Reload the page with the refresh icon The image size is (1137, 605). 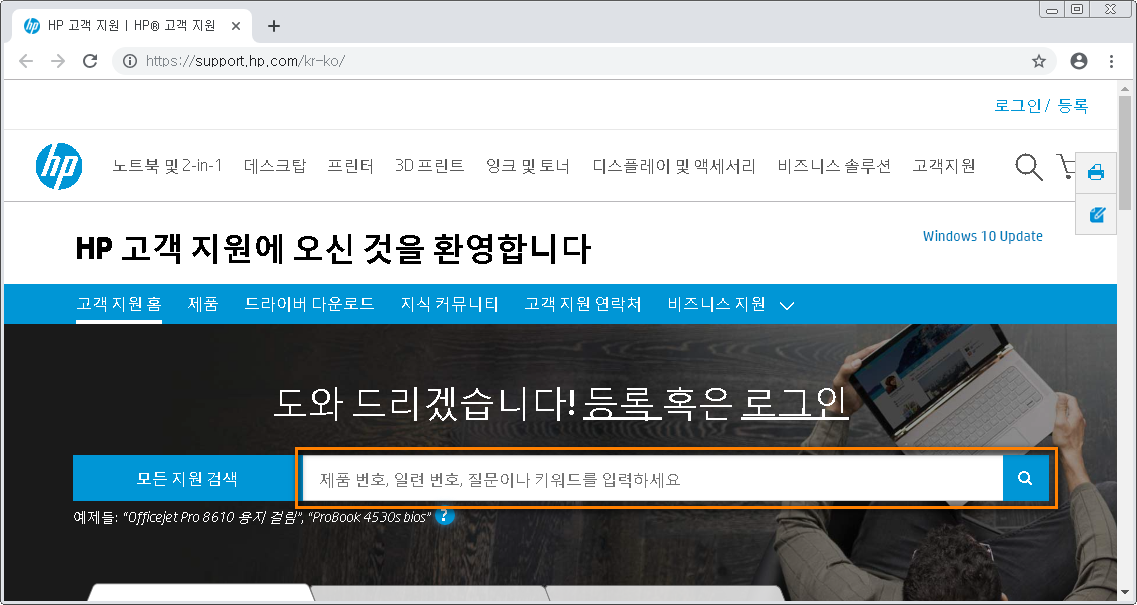coord(90,61)
